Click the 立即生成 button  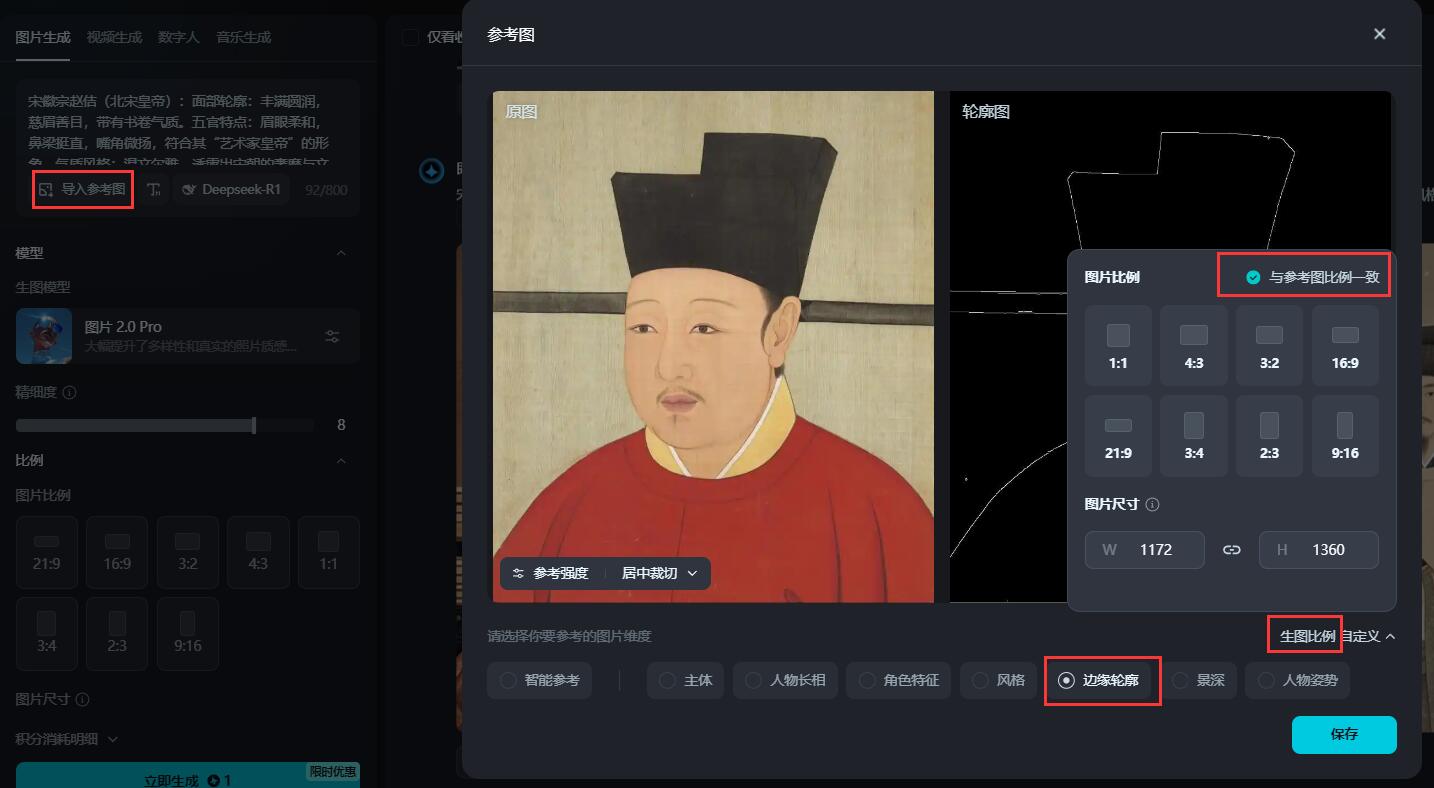188,776
